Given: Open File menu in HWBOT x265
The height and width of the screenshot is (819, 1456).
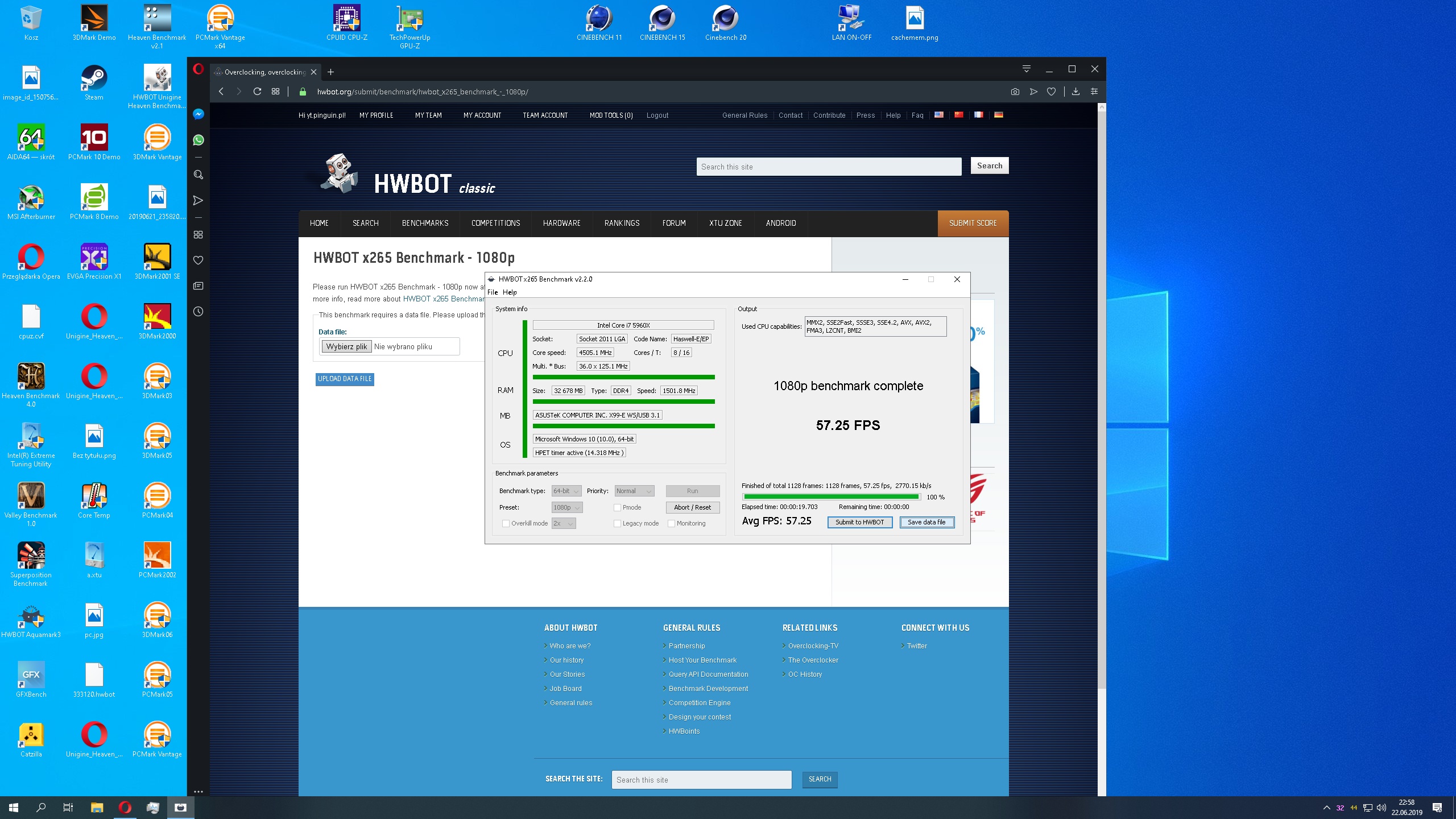Looking at the screenshot, I should [493, 292].
